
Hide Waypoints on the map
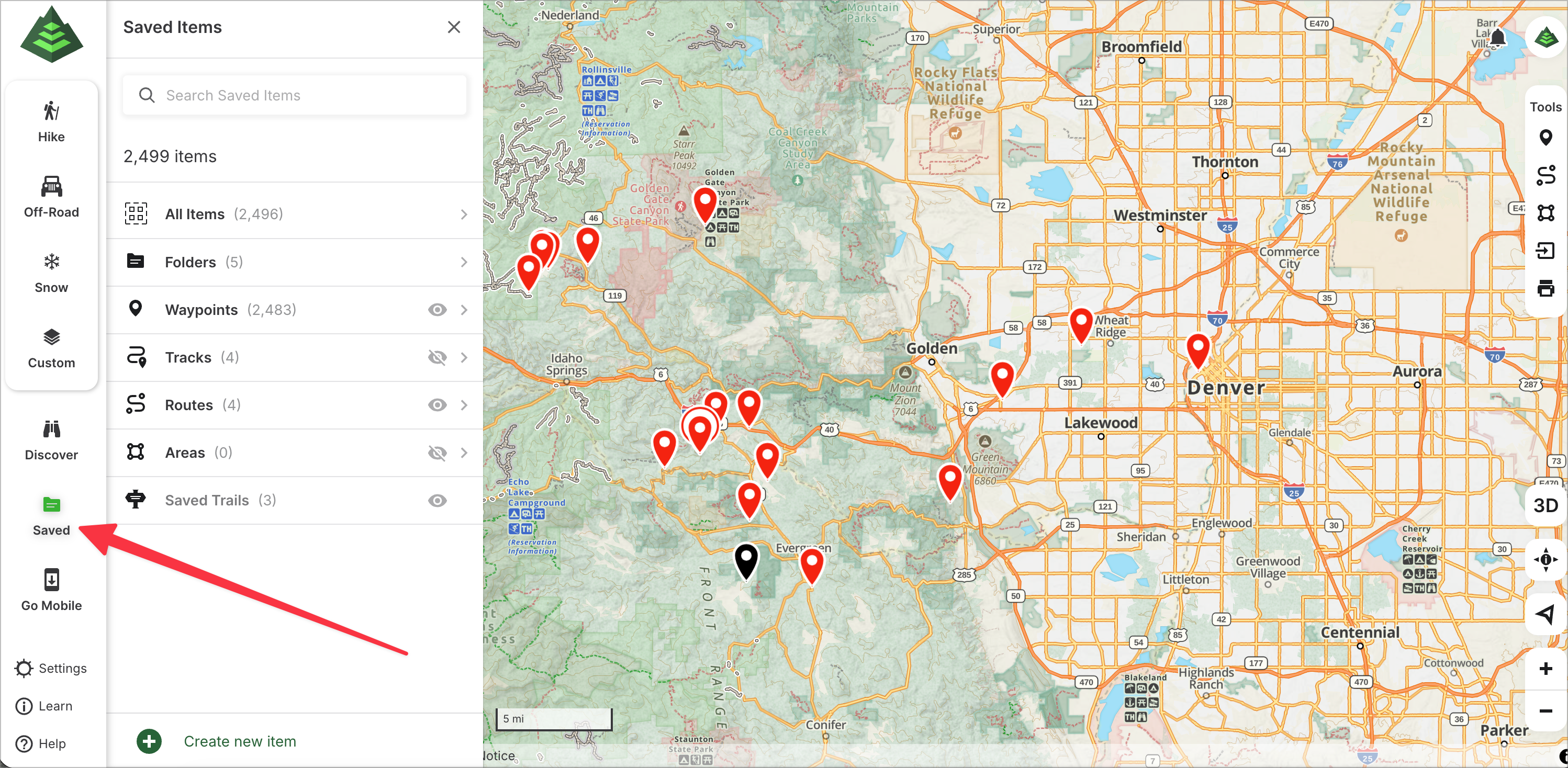437,310
